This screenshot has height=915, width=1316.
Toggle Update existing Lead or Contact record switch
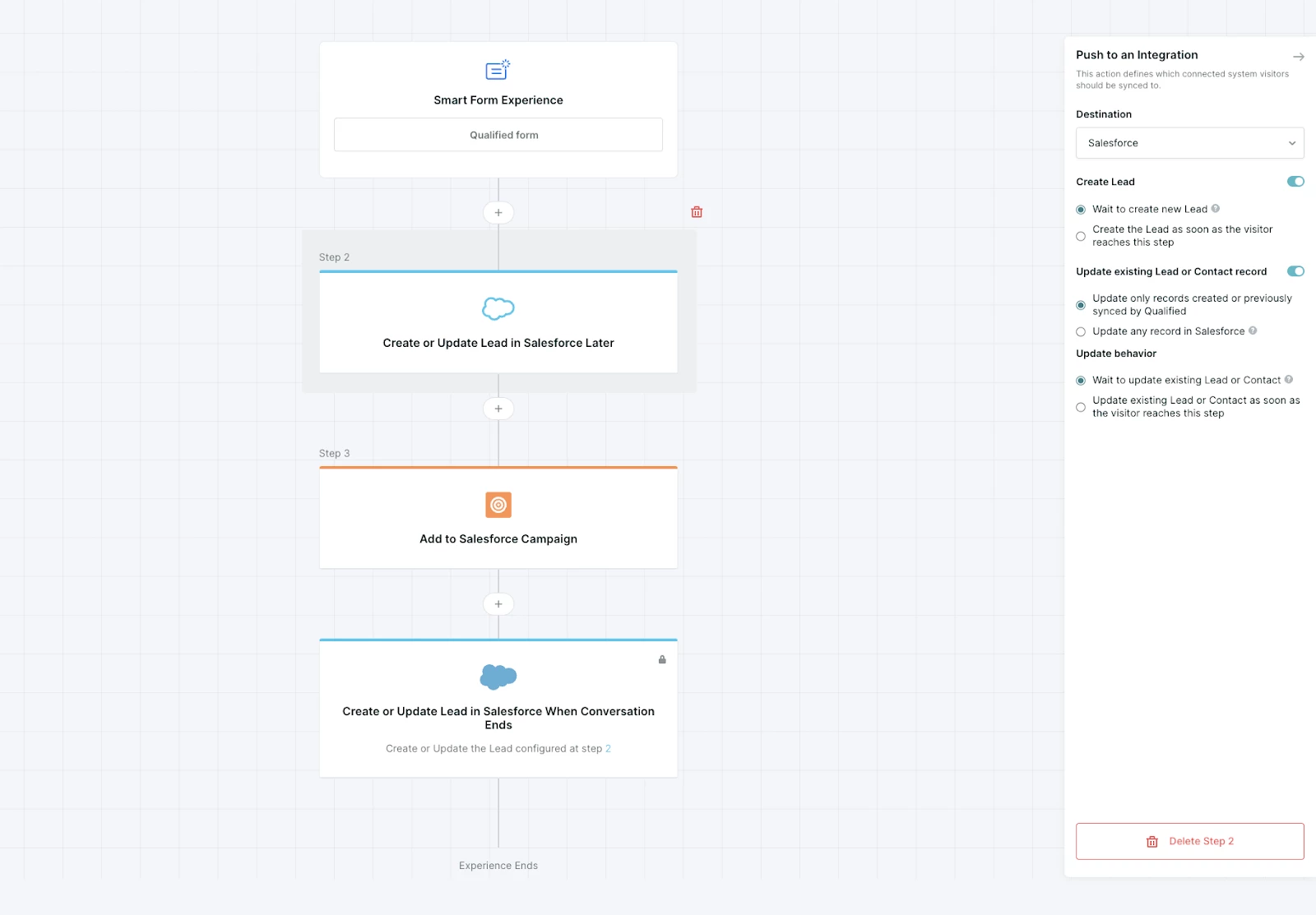1295,271
